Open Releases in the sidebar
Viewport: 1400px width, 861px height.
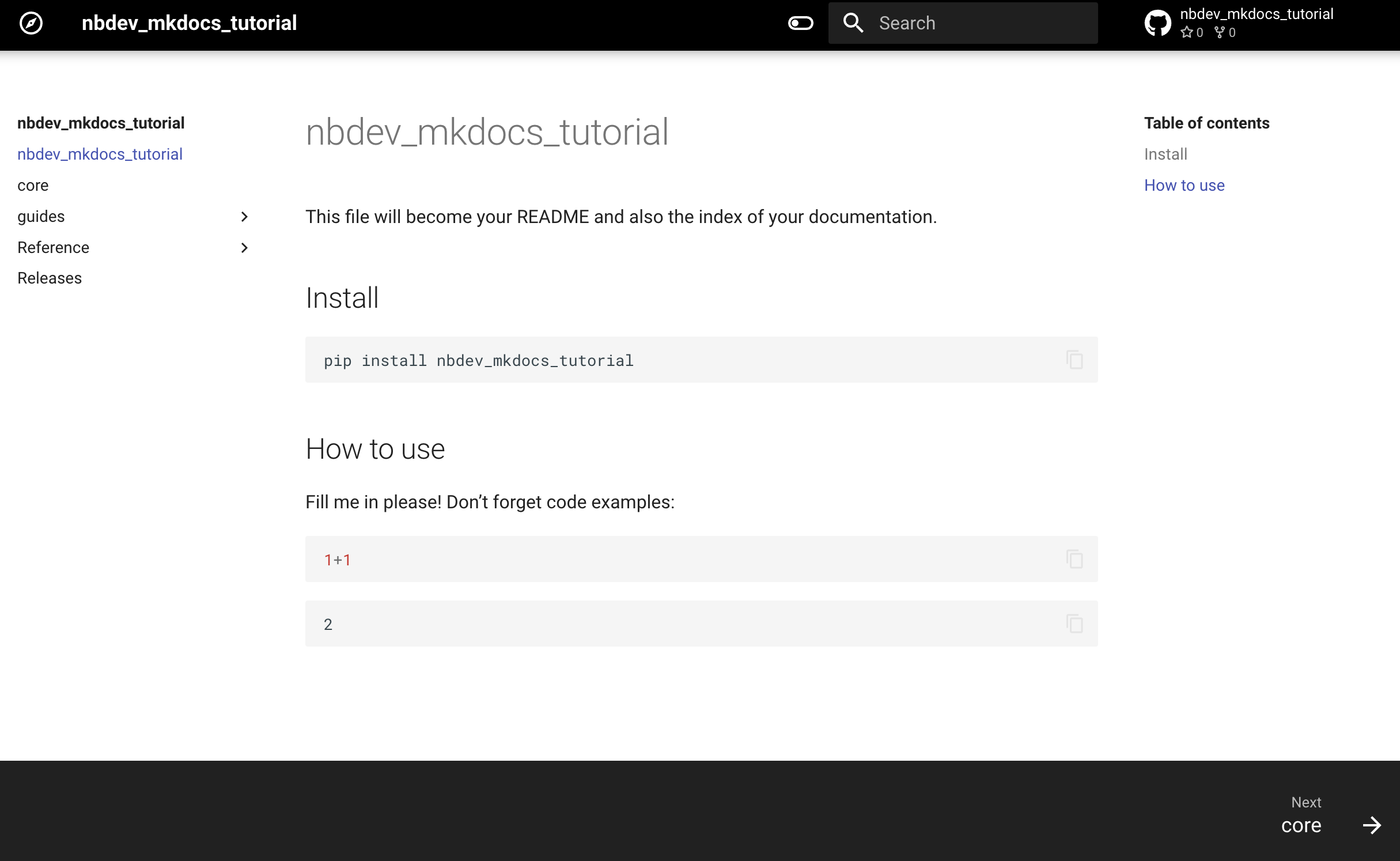(50, 278)
